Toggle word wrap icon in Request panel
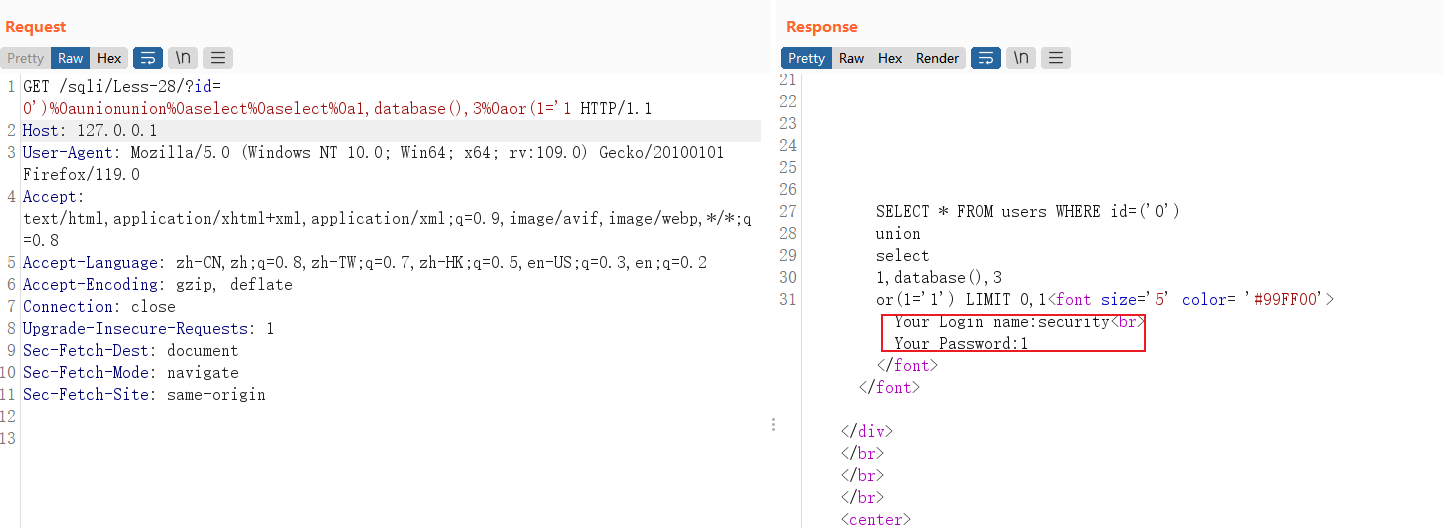Viewport: 1444px width, 528px height. pyautogui.click(x=147, y=58)
